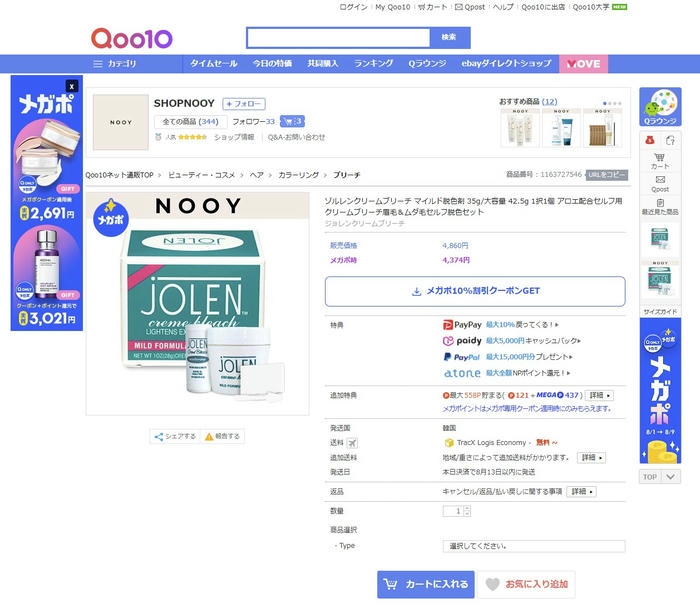The height and width of the screenshot is (608, 700).
Task: Click the カートに入れる button
Action: pyautogui.click(x=426, y=584)
